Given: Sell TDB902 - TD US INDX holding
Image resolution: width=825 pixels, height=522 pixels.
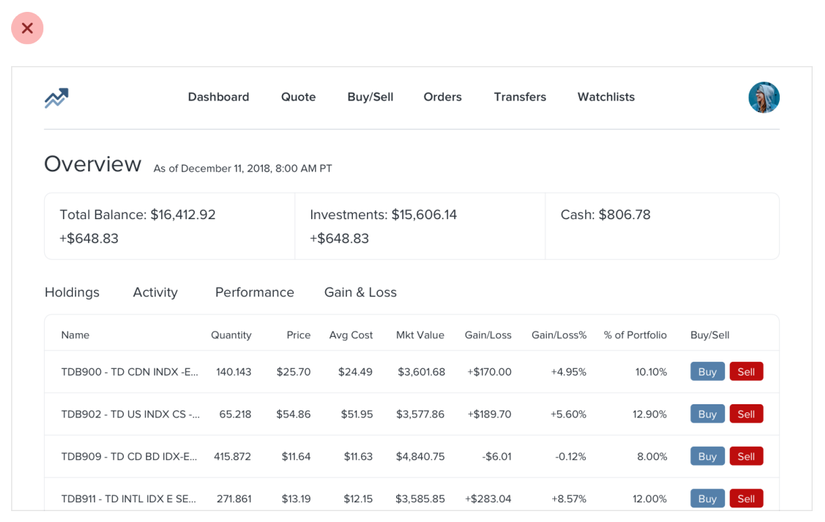Looking at the screenshot, I should pyautogui.click(x=746, y=414).
